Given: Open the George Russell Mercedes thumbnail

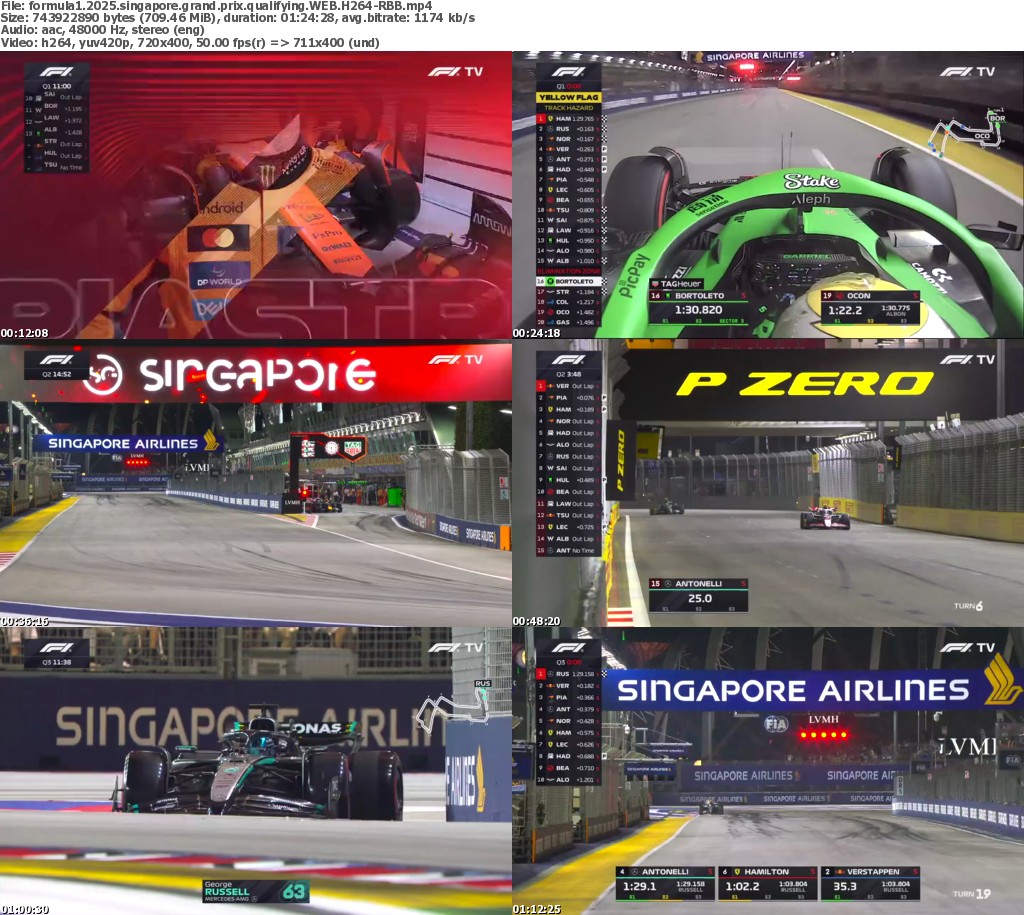Looking at the screenshot, I should [x=256, y=771].
